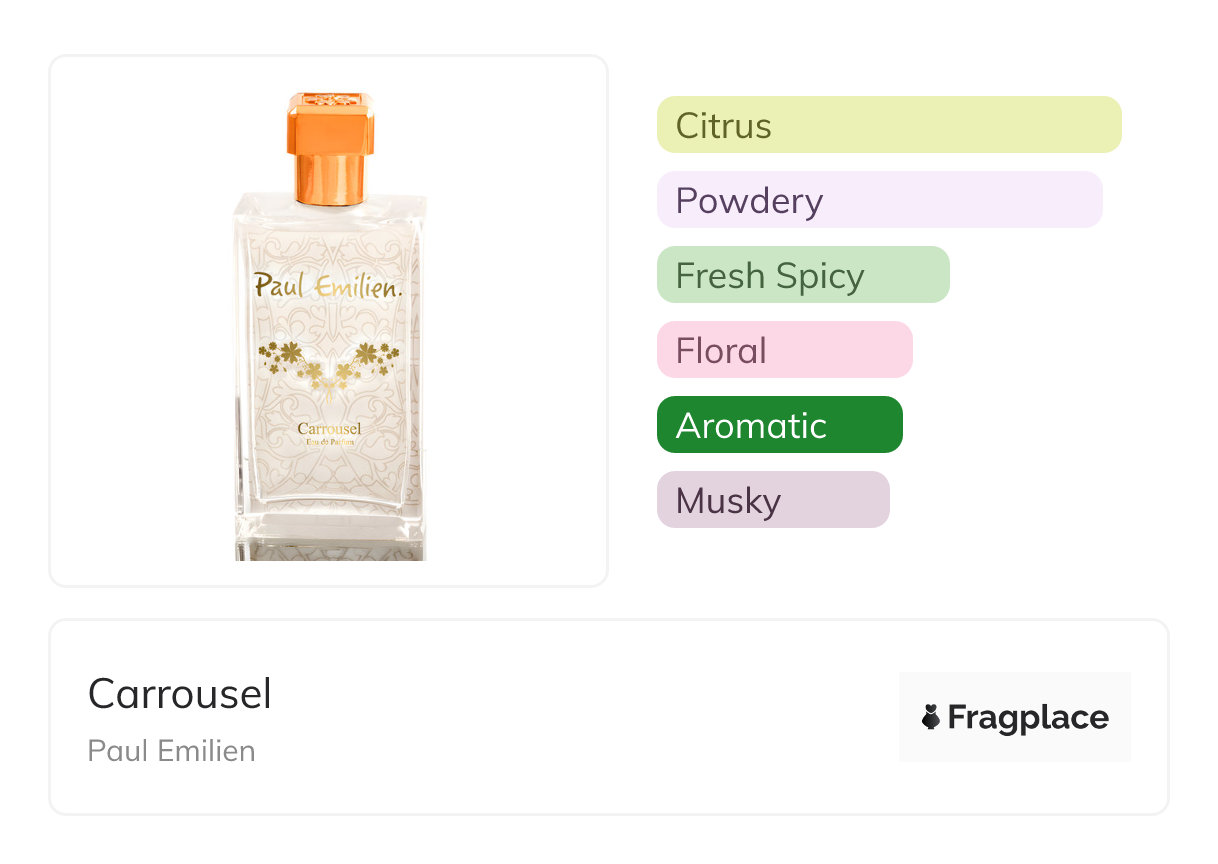The image size is (1218, 864).
Task: Pick the pink Floral accord bar
Action: [x=784, y=350]
